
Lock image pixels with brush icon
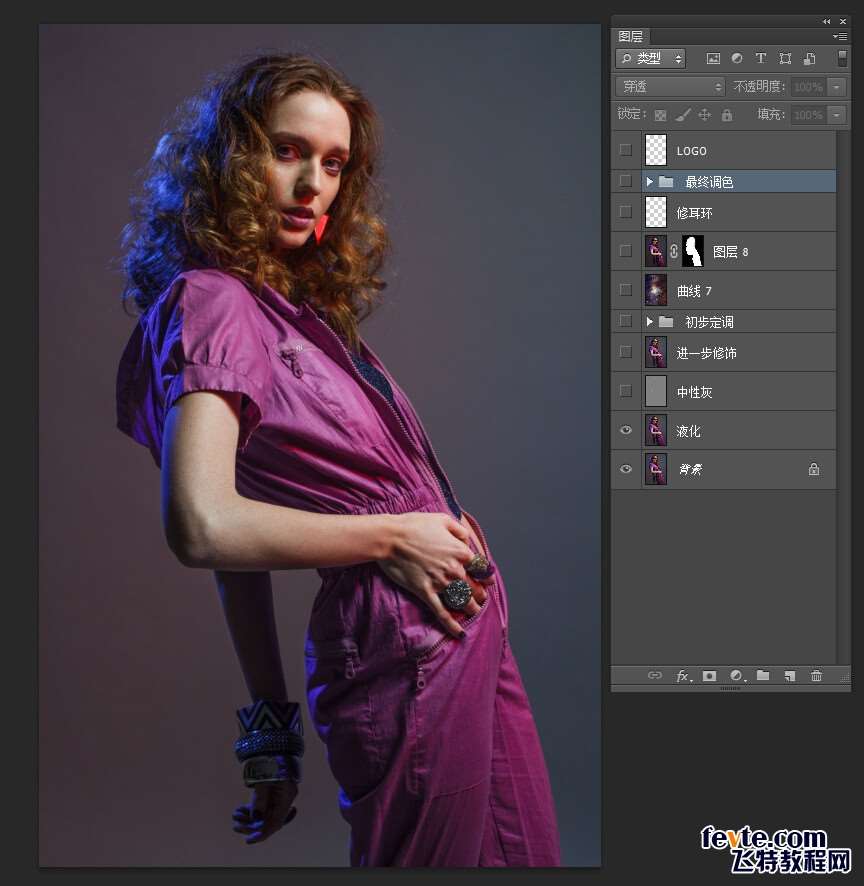coord(682,115)
